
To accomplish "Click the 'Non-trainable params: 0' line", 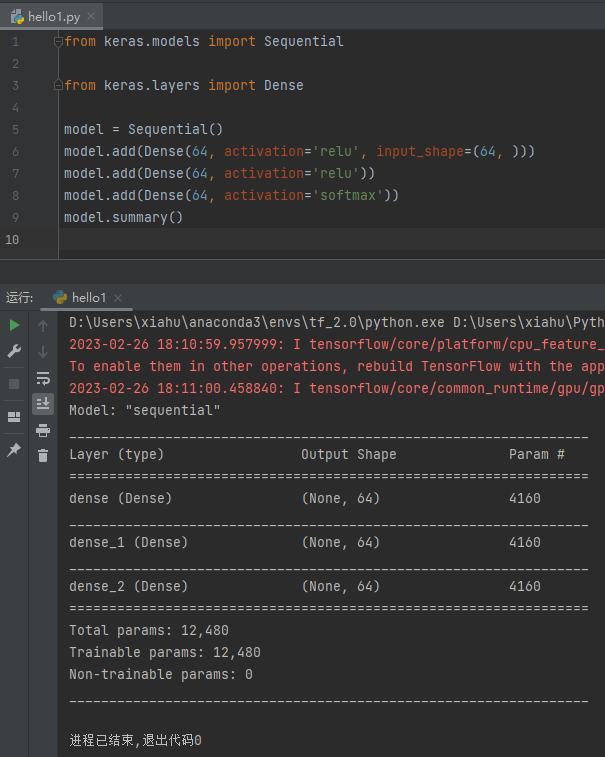I will (161, 674).
